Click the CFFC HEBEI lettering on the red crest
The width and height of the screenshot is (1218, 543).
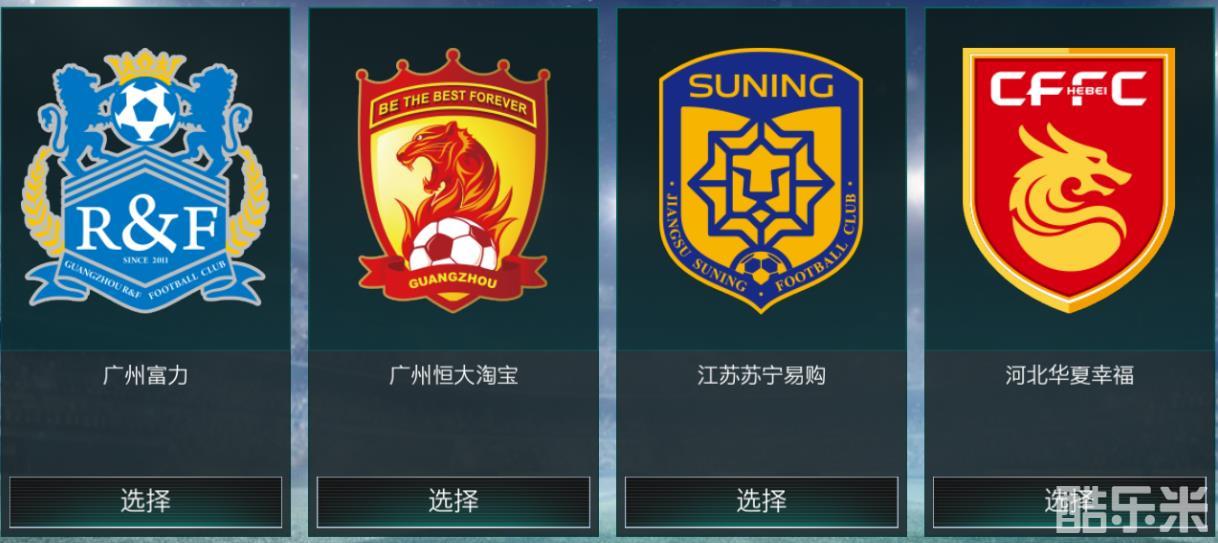[1068, 90]
